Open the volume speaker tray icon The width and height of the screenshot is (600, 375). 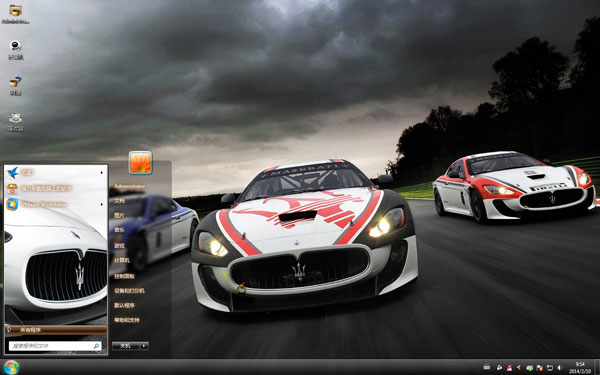[x=559, y=367]
